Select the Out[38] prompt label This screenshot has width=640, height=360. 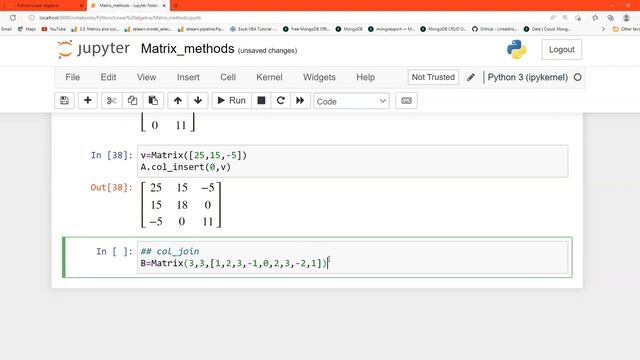111,187
